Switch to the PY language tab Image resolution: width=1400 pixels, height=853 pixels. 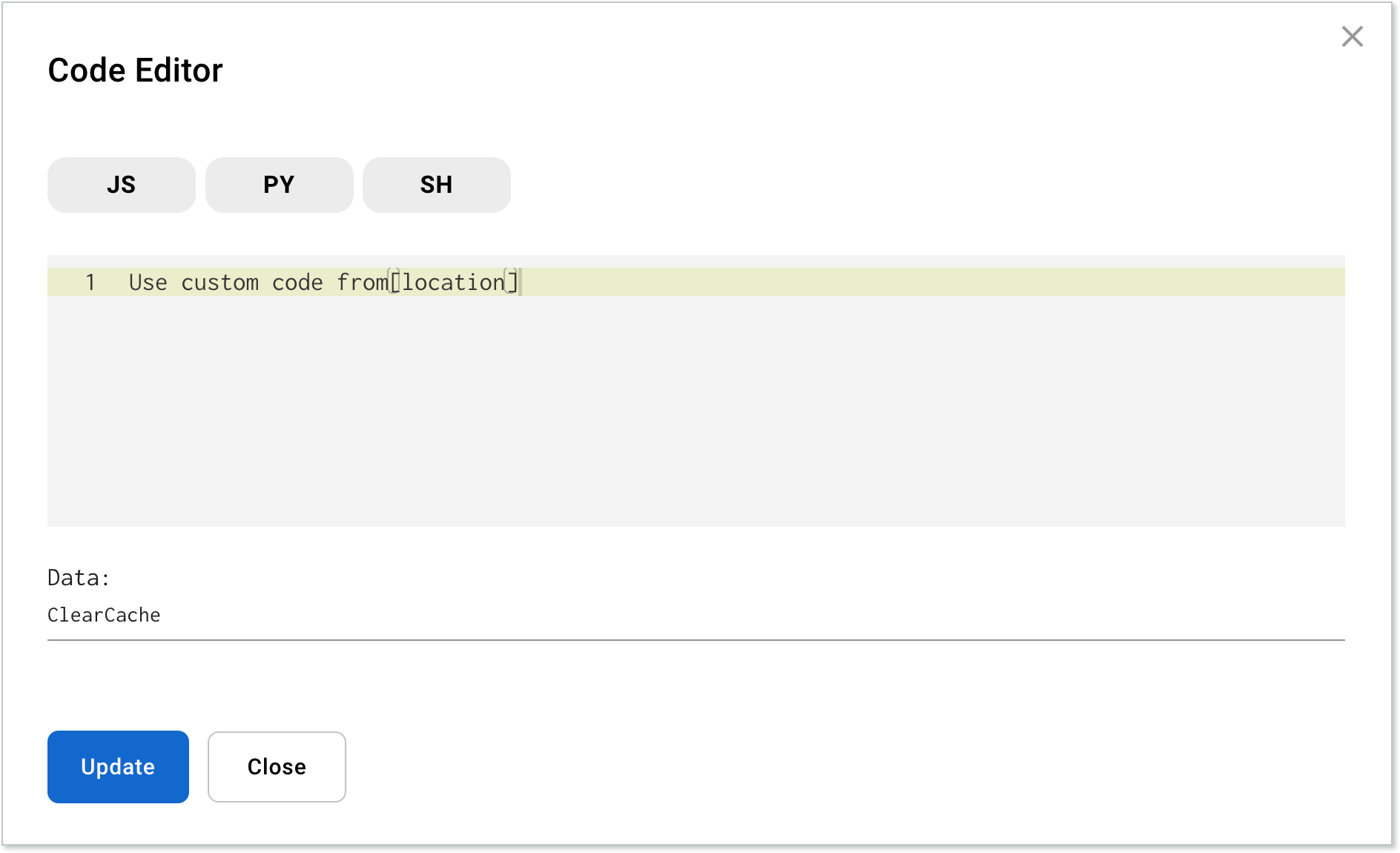[x=279, y=185]
